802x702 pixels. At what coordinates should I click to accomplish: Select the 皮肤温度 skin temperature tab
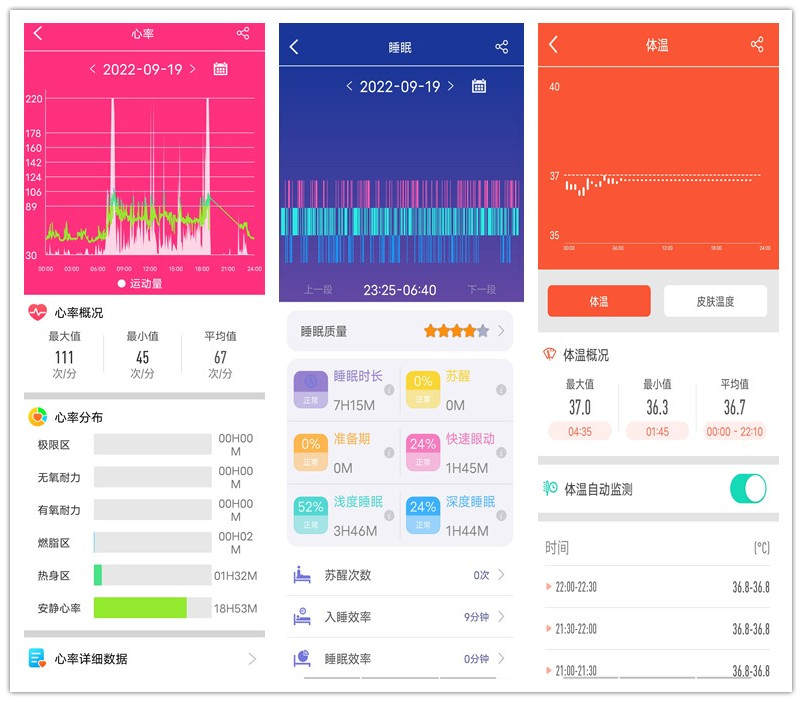[x=718, y=300]
